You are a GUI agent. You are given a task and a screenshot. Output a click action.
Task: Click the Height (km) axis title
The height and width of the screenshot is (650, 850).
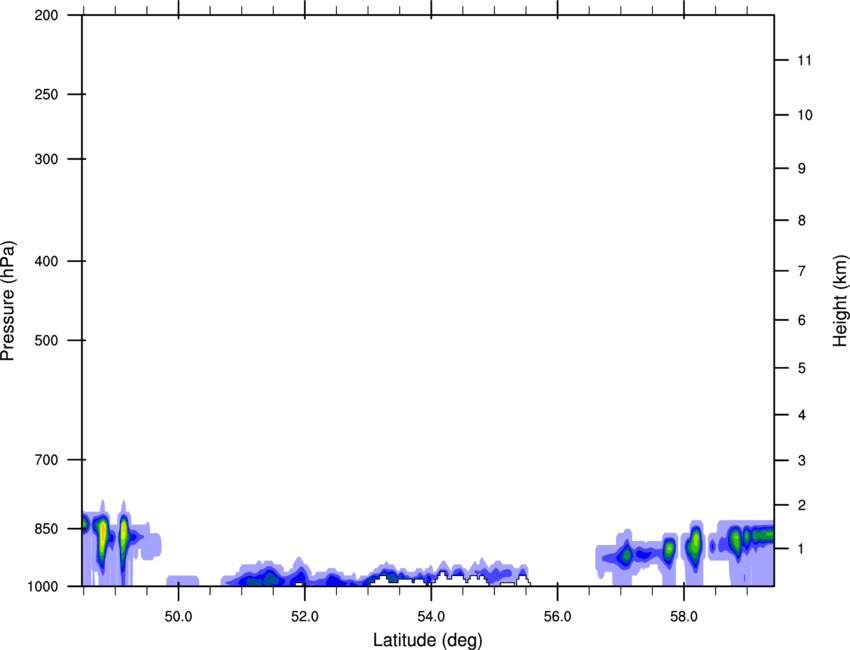[840, 301]
